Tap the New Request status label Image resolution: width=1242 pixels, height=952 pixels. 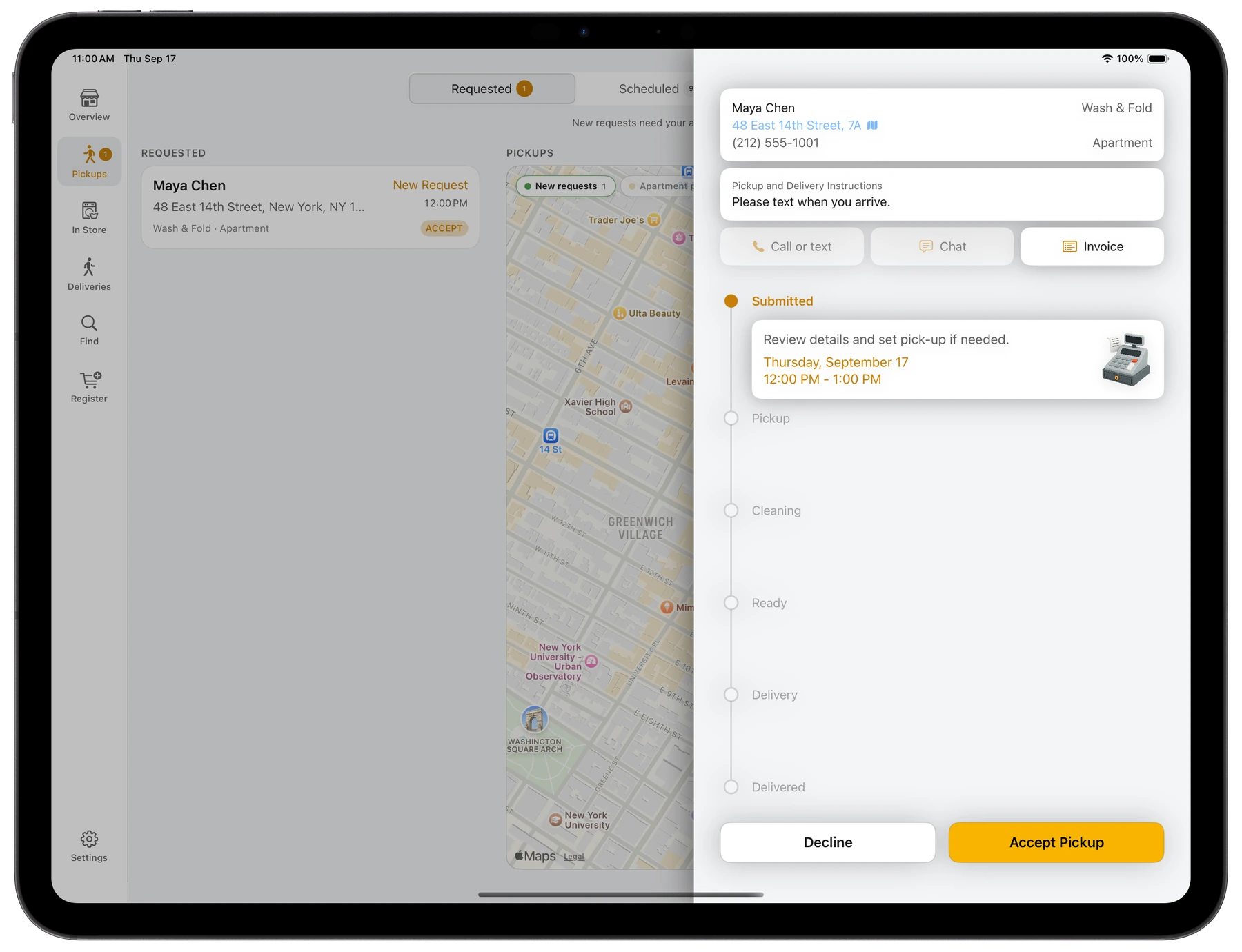tap(430, 186)
